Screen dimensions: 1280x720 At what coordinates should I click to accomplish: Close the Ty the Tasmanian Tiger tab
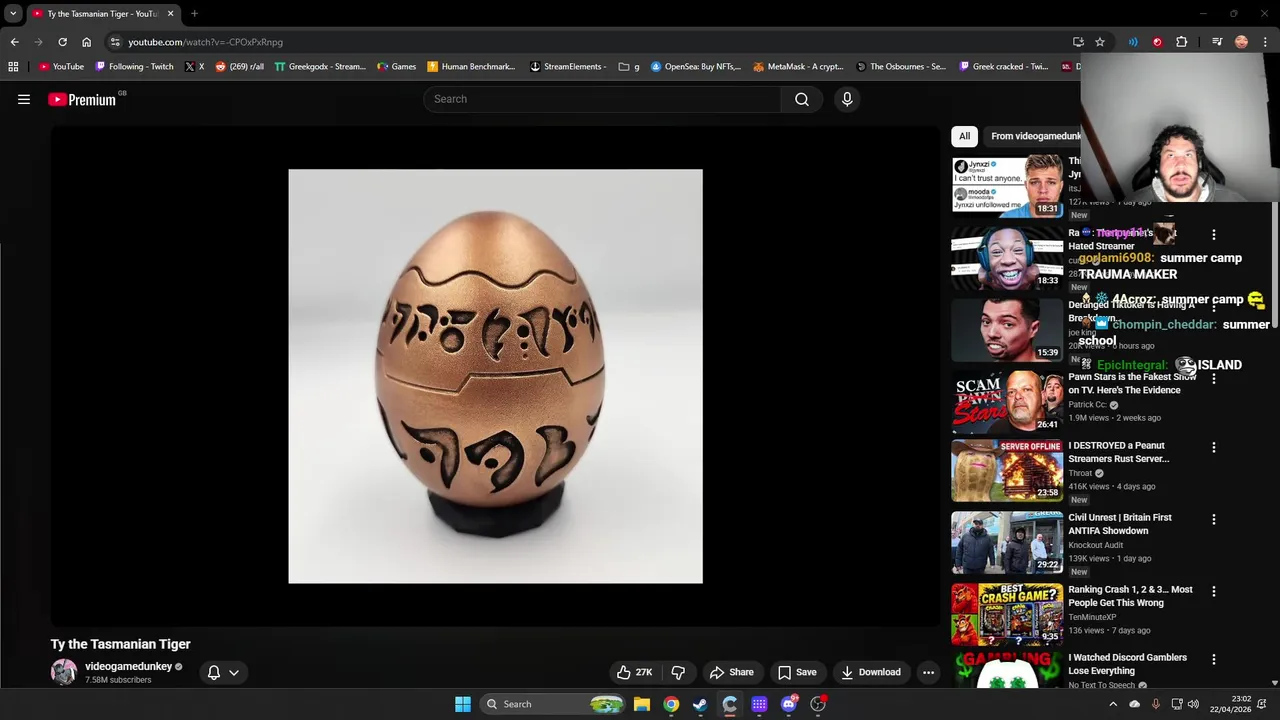click(170, 14)
